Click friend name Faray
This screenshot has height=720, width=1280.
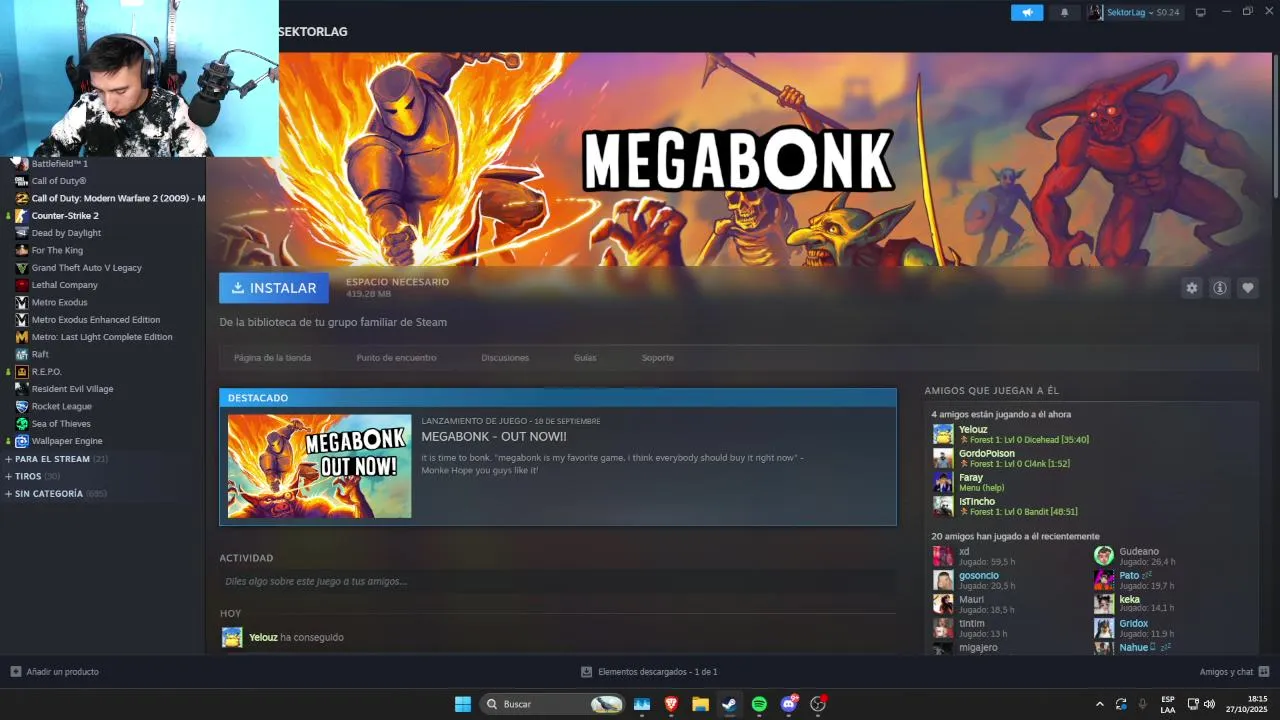(971, 478)
